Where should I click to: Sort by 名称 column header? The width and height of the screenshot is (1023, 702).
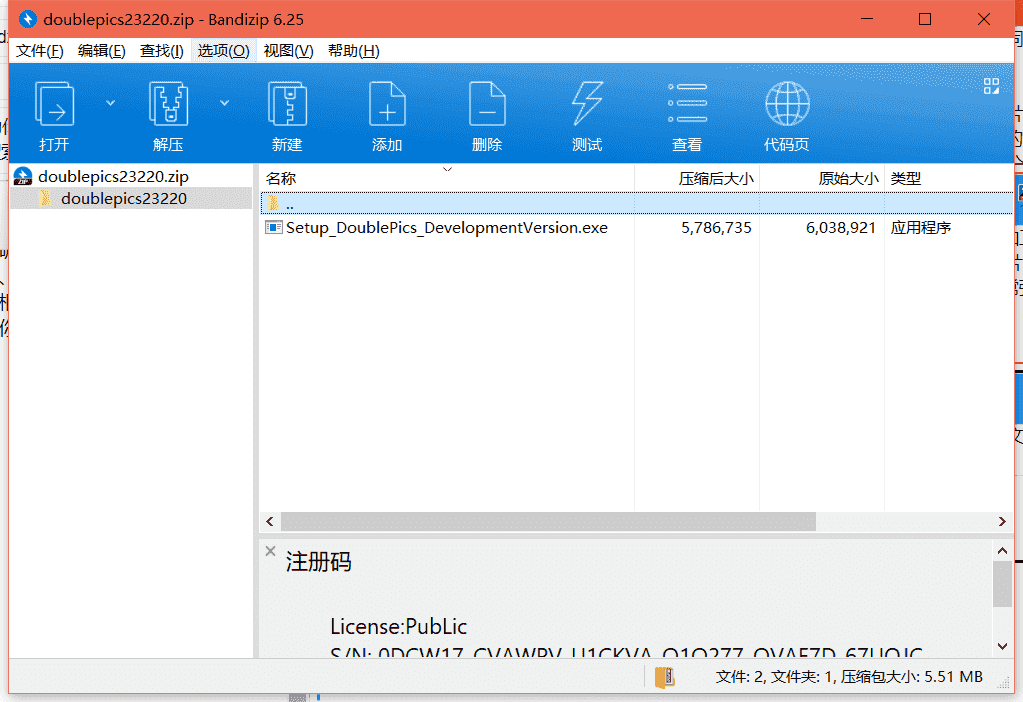(447, 178)
